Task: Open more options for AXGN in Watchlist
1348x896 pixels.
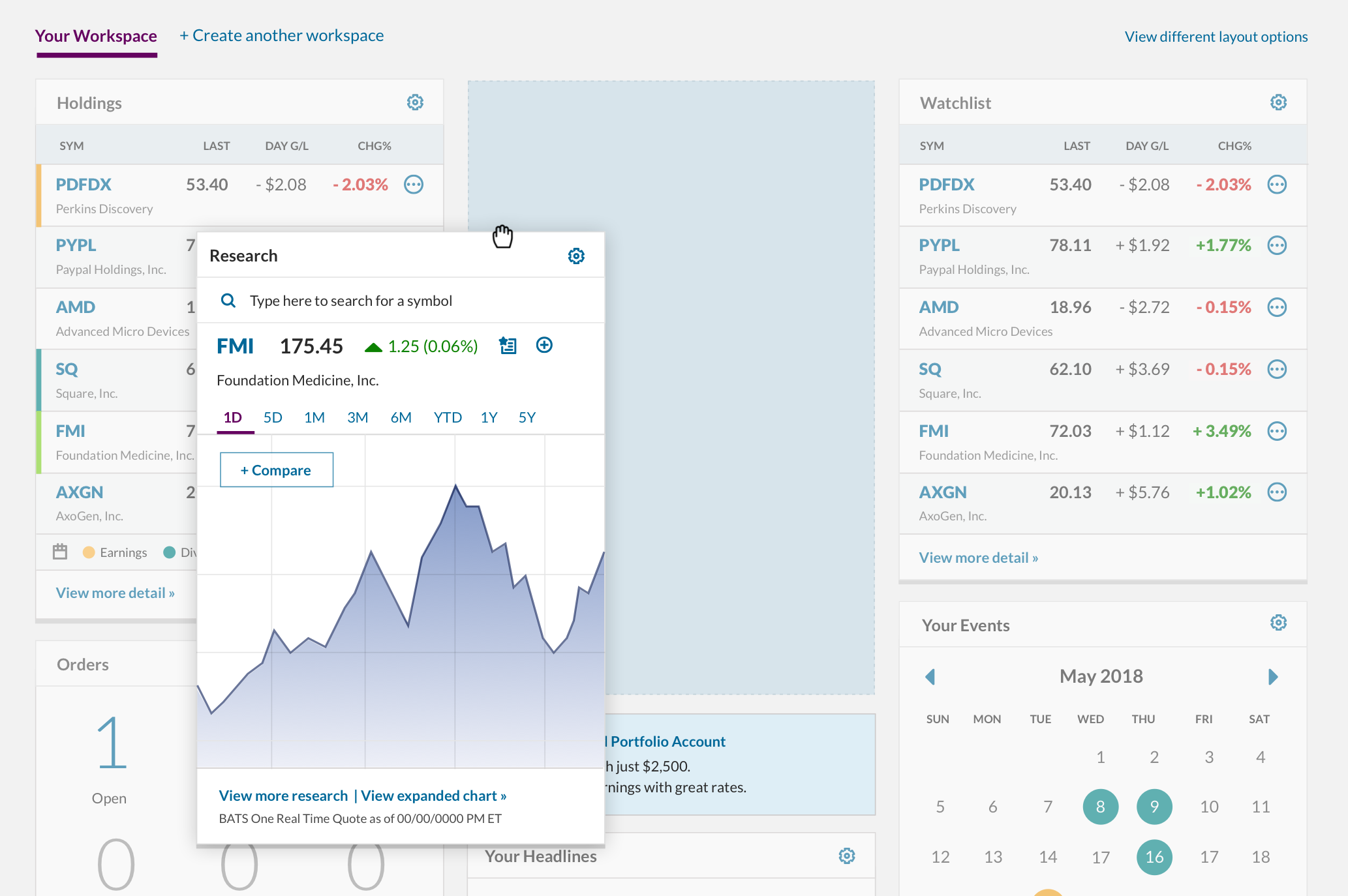Action: tap(1277, 492)
